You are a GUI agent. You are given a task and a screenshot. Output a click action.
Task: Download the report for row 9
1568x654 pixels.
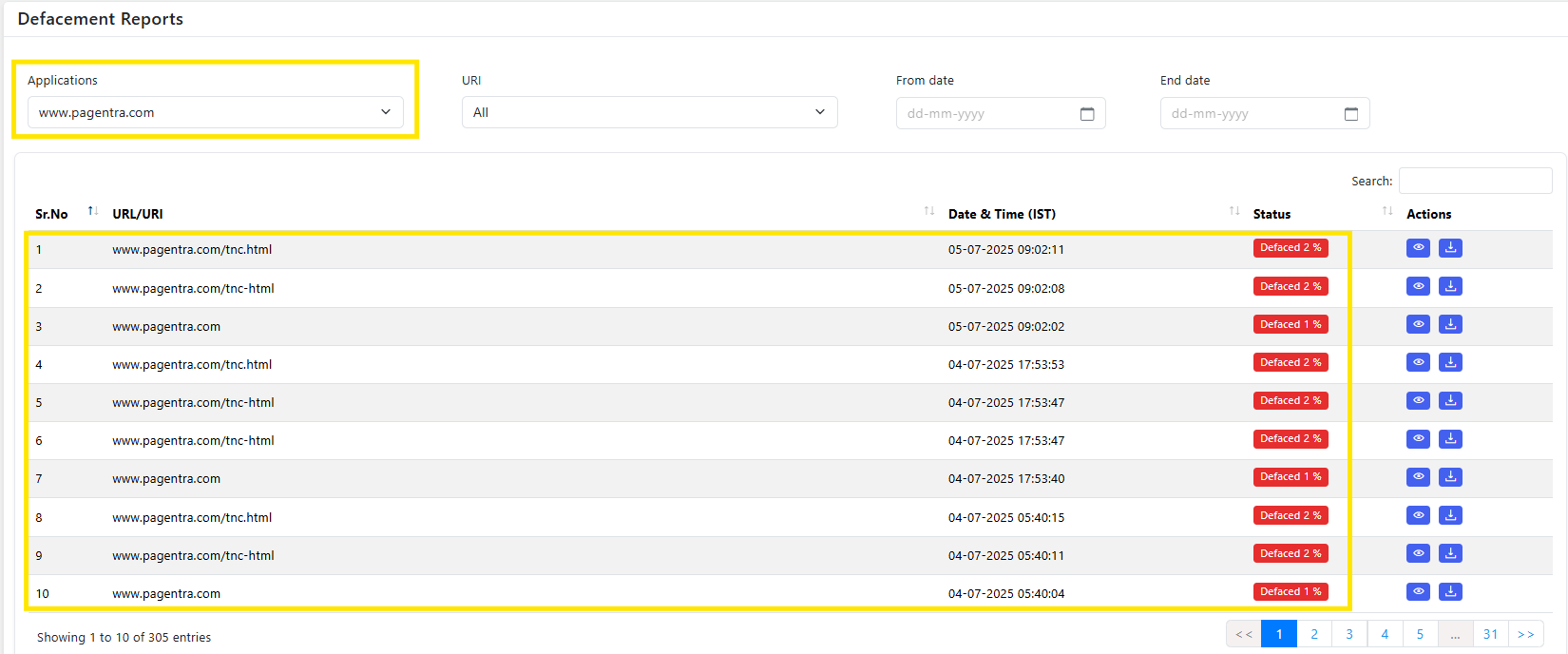tap(1450, 553)
